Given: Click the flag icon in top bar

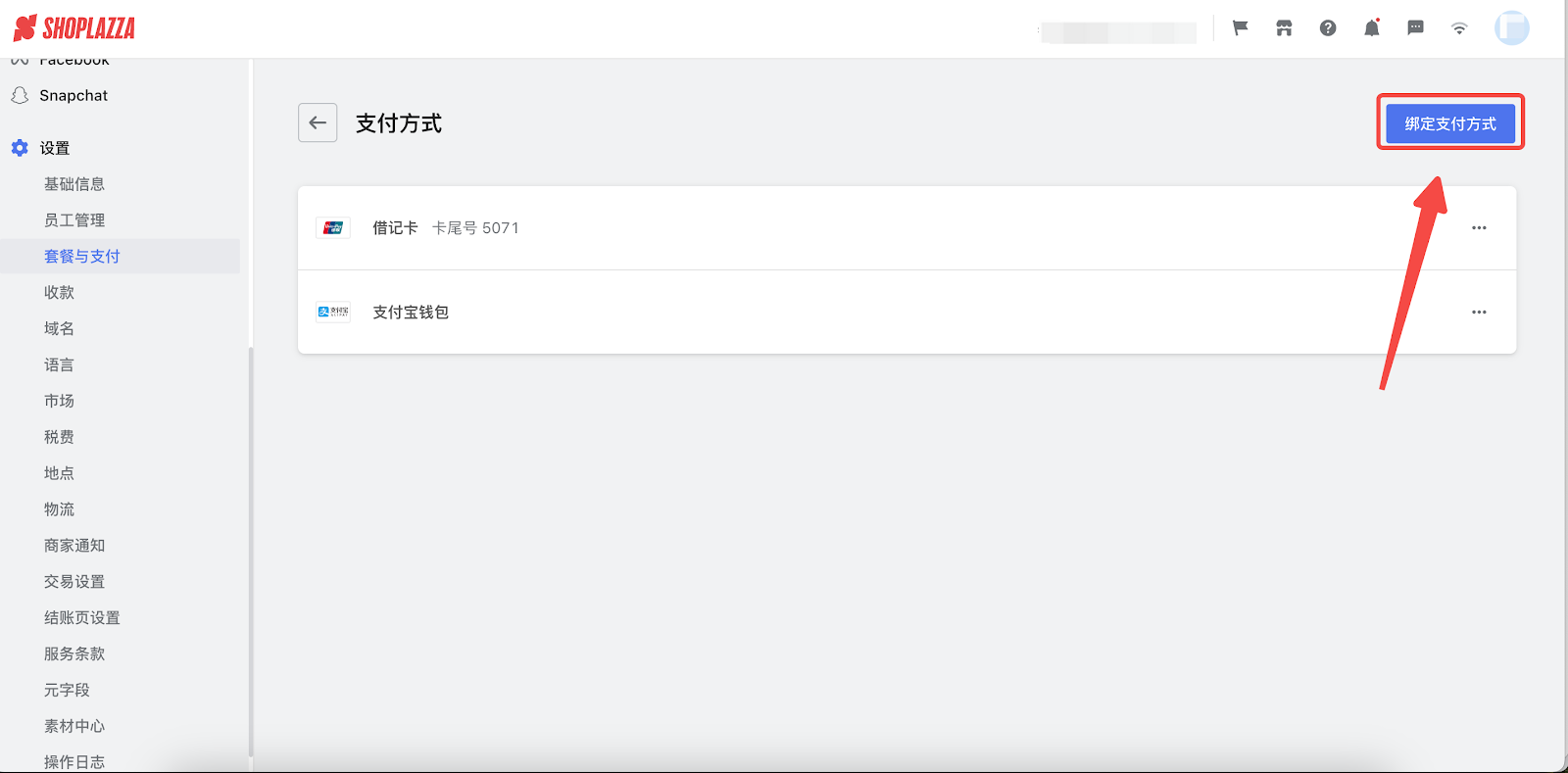Looking at the screenshot, I should [1240, 28].
